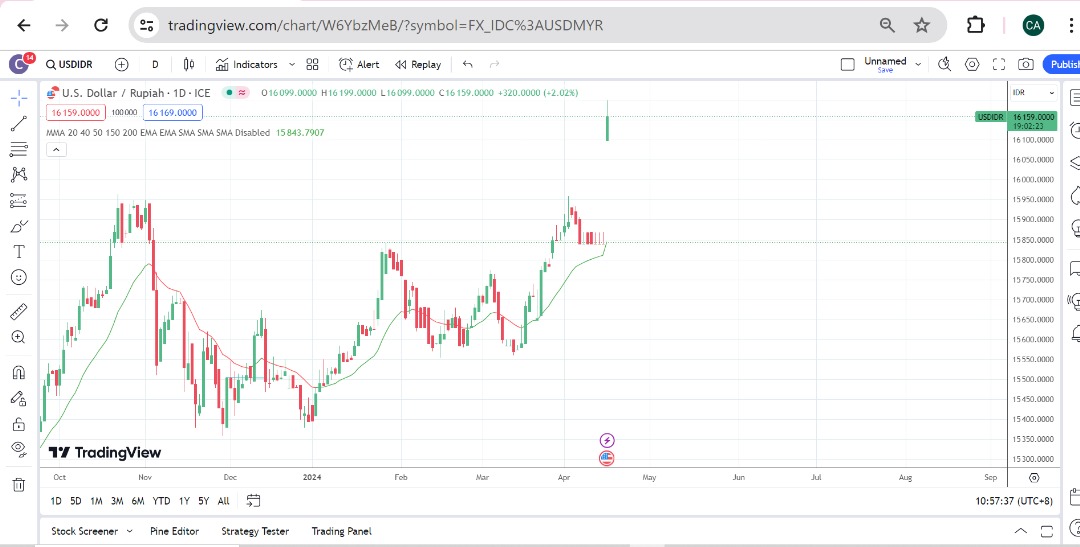The width and height of the screenshot is (1080, 547).
Task: Toggle stay in drawing mode
Action: click(19, 398)
